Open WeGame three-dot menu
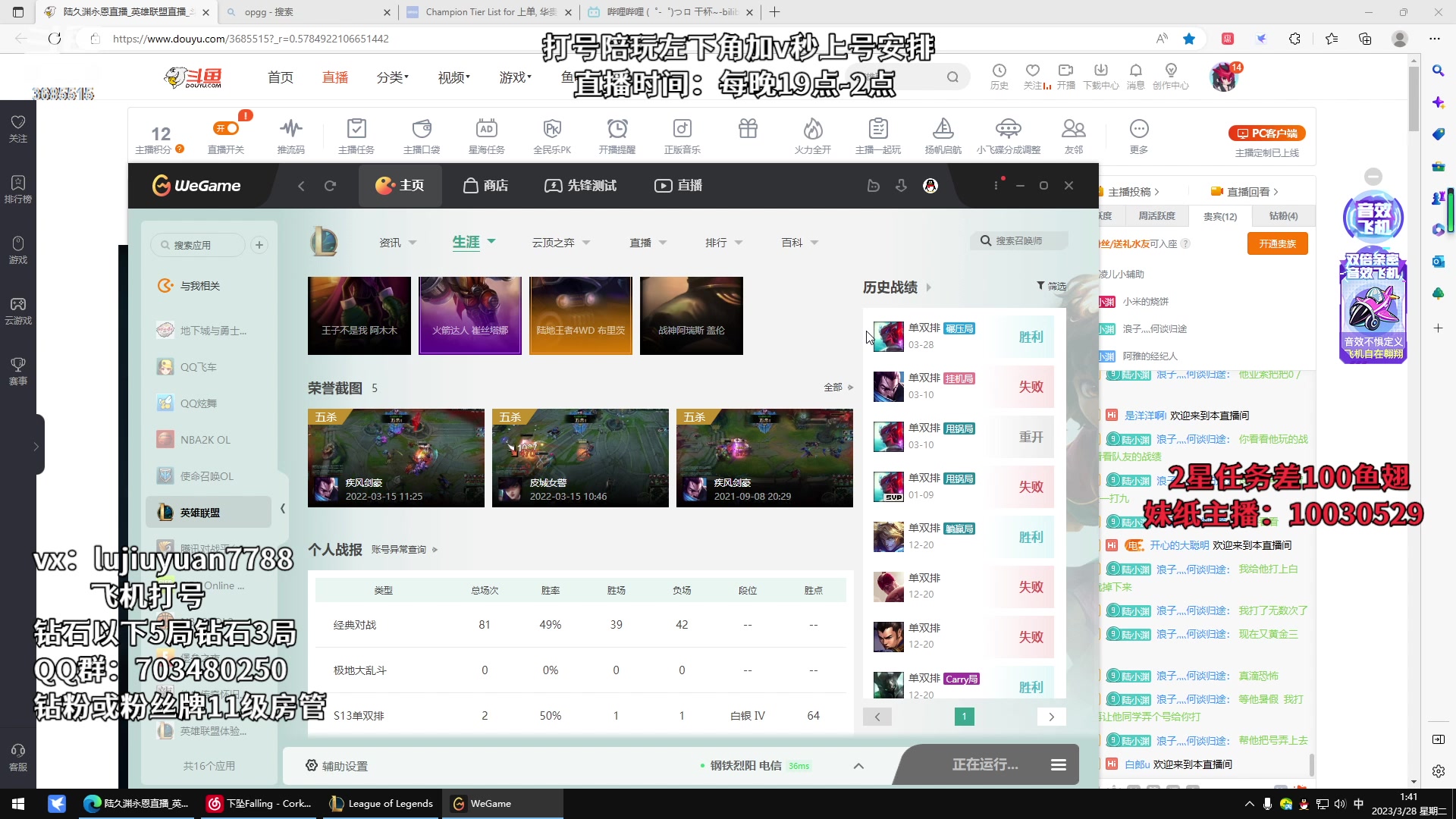This screenshot has width=1456, height=819. tap(996, 186)
